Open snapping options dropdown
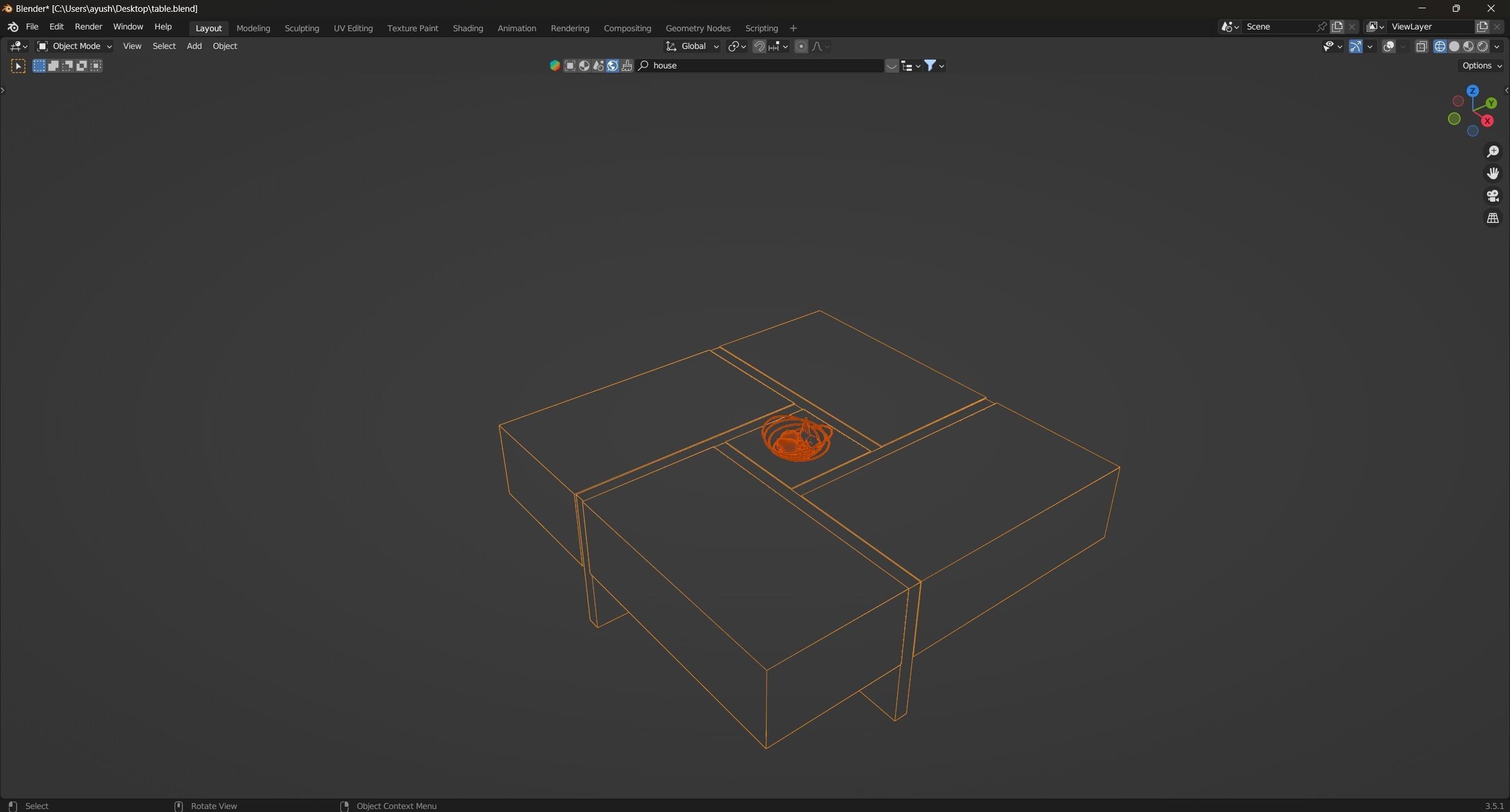 click(x=779, y=47)
